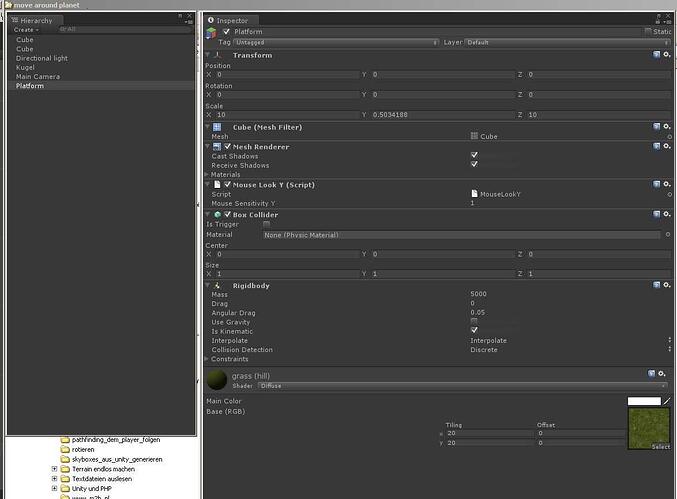Toggle the Platform object active checkbox
The width and height of the screenshot is (677, 499).
(x=227, y=31)
